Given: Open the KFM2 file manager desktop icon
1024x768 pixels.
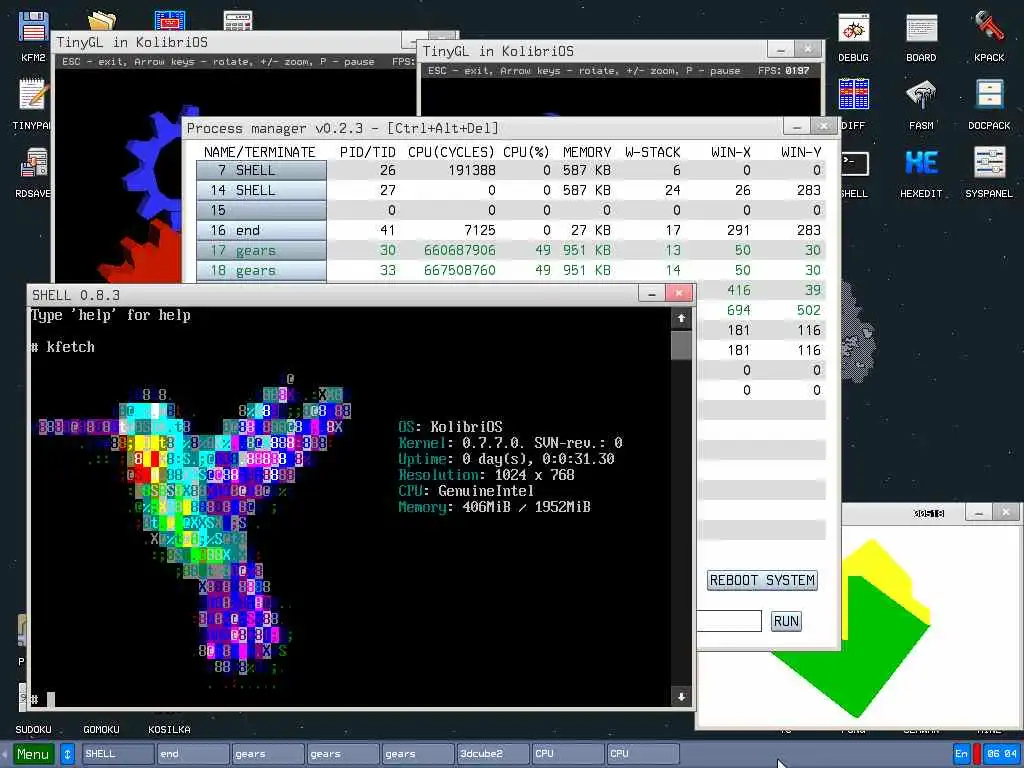Looking at the screenshot, I should [33, 29].
